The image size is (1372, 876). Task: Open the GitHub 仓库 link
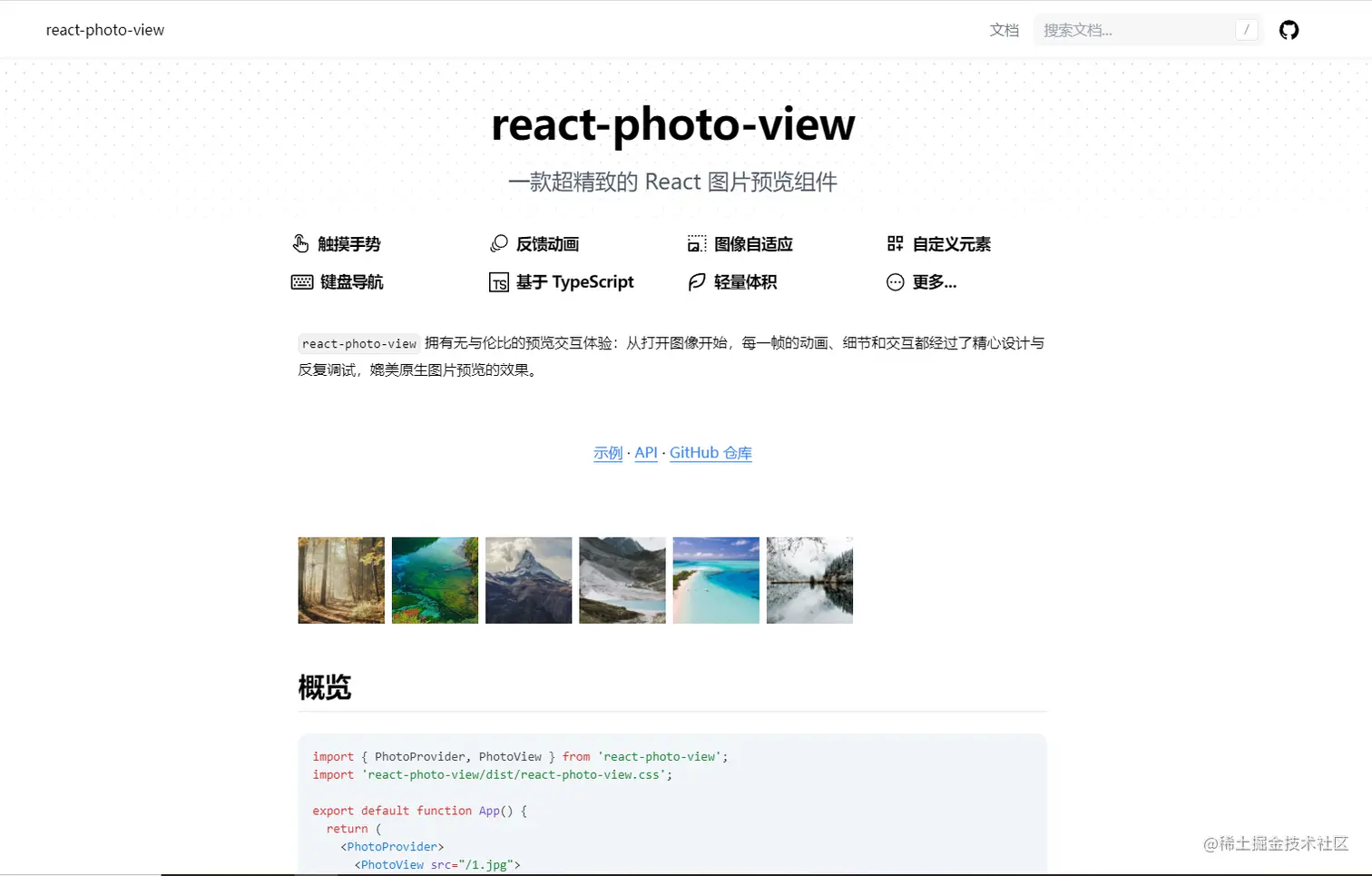tap(710, 453)
